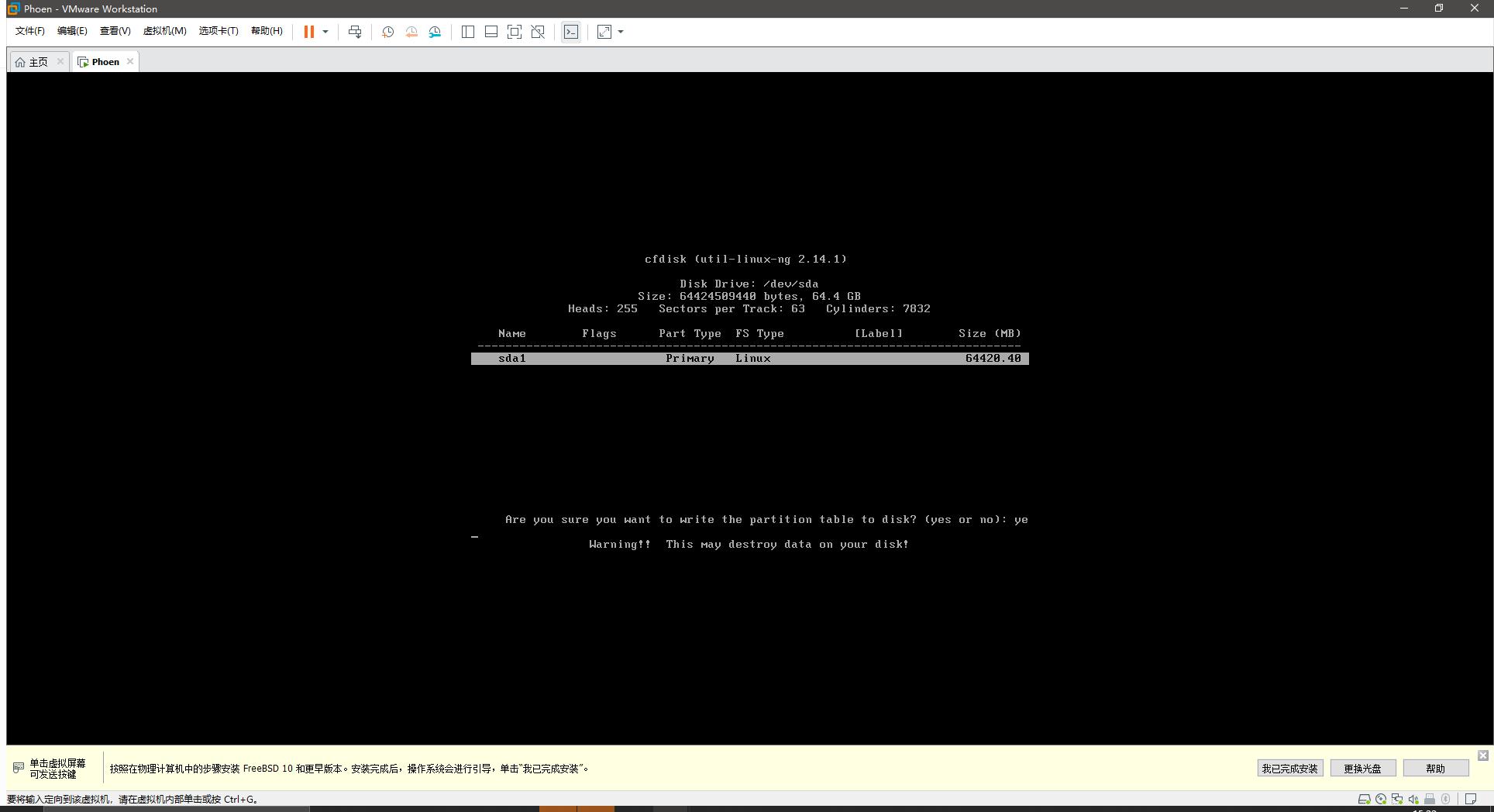Screen dimensions: 1494x812
Task: Click the 更换光盘 button
Action: click(1362, 768)
